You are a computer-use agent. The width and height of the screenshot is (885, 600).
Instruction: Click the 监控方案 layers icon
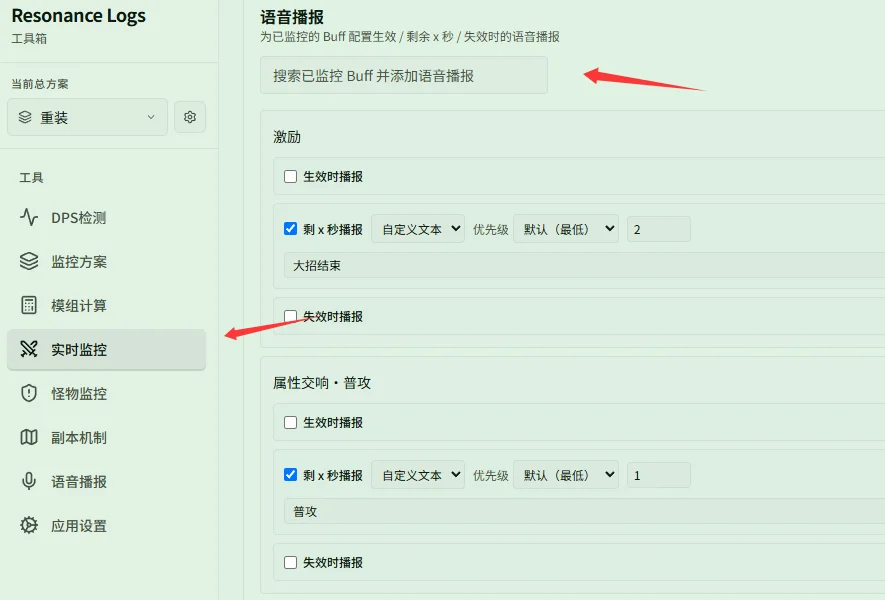(x=29, y=261)
